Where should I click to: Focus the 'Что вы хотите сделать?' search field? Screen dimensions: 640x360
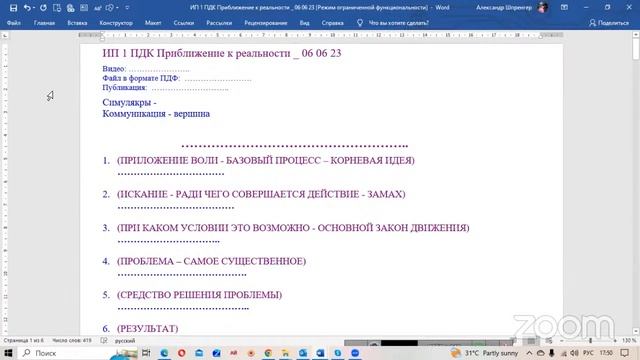[x=398, y=23]
